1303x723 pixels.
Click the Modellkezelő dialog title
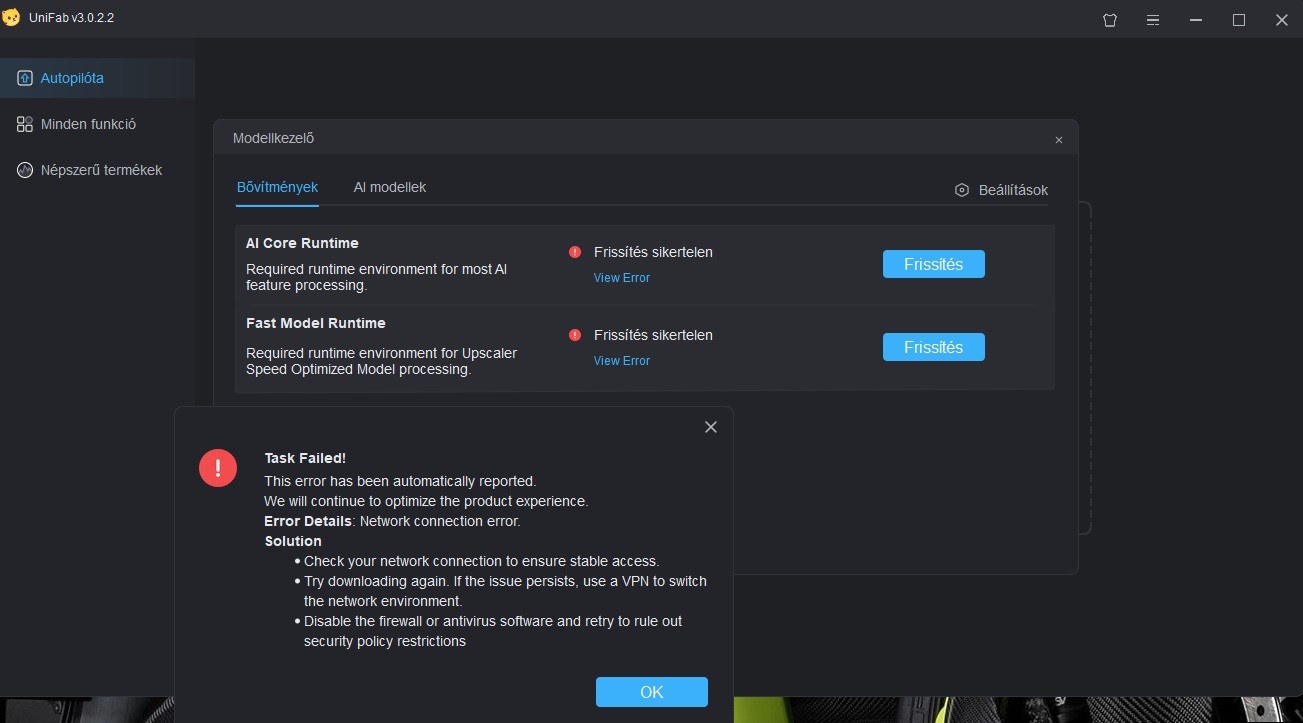point(273,138)
